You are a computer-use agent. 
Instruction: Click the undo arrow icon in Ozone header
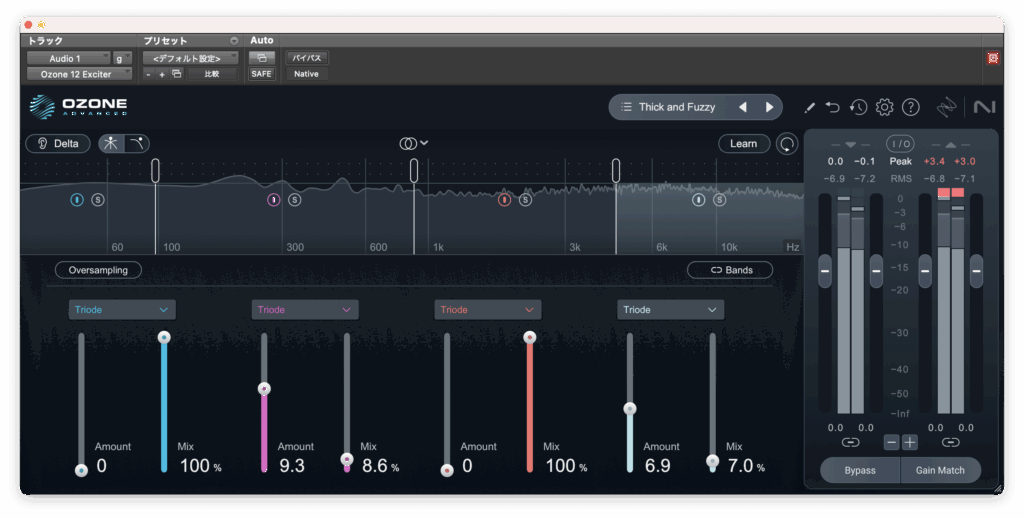coord(832,107)
